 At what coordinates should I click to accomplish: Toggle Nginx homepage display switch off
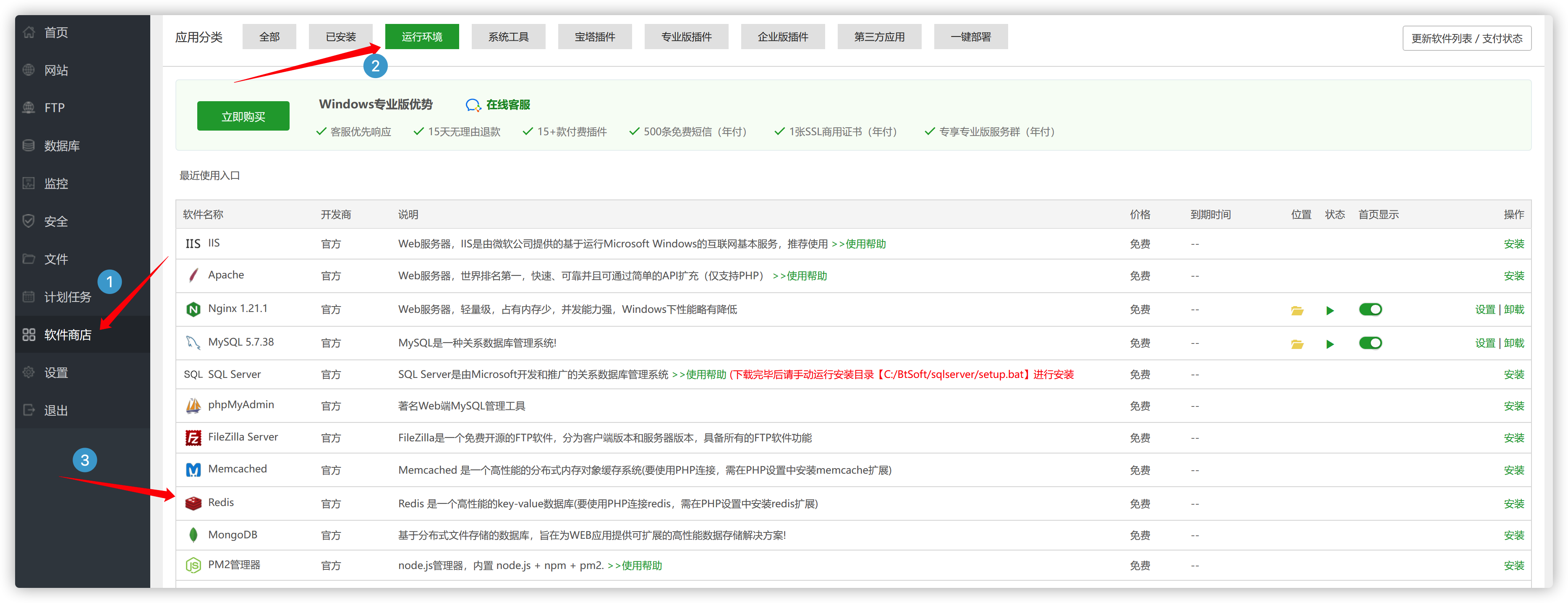(1370, 309)
